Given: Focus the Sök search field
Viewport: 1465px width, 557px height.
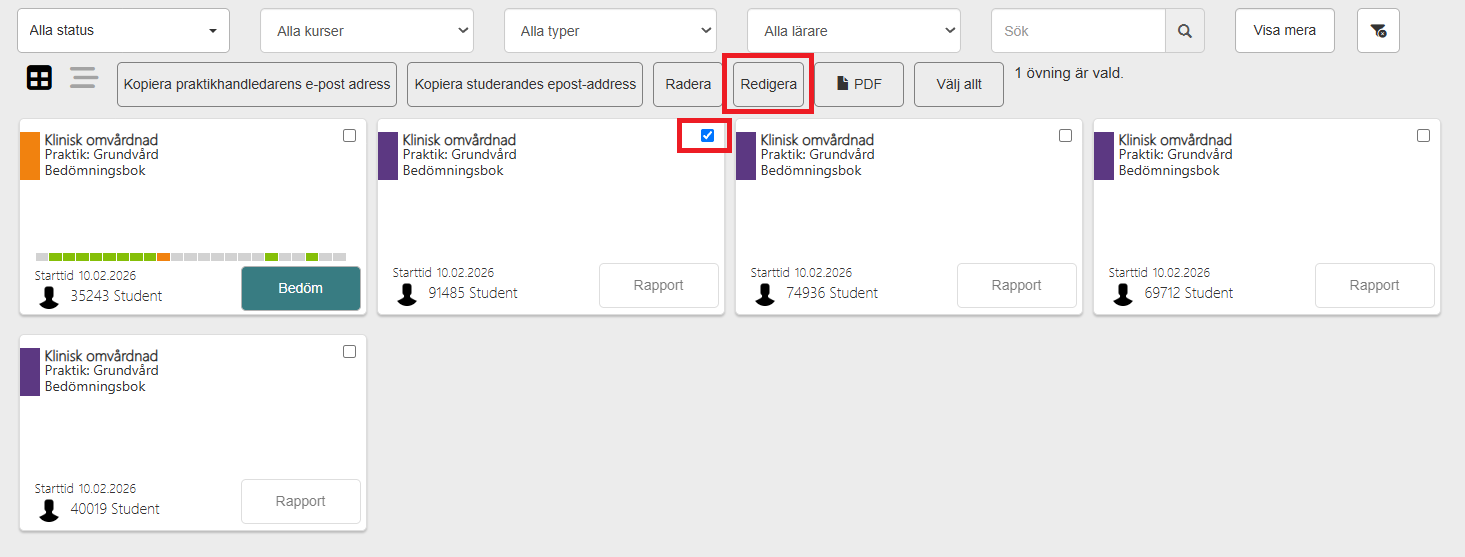Looking at the screenshot, I should (1078, 31).
